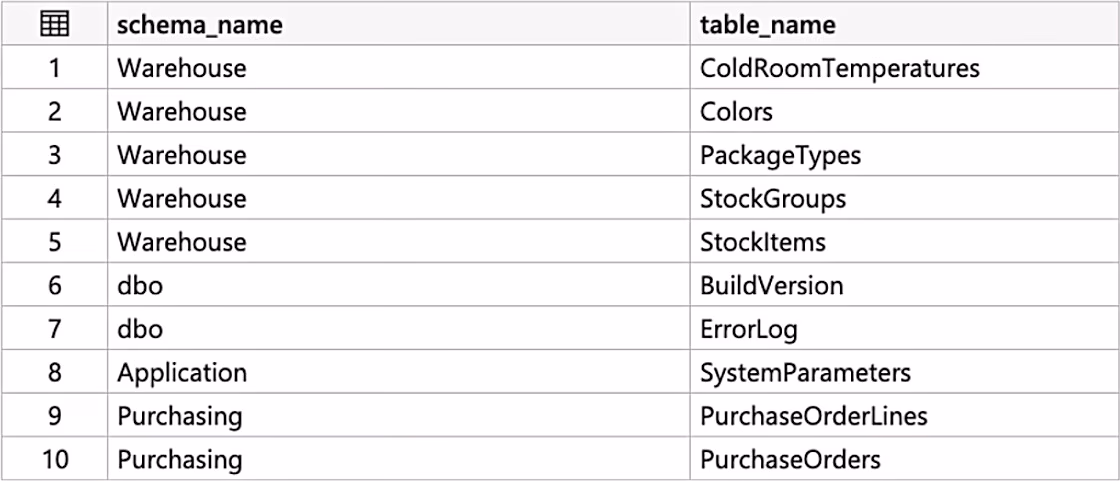Click the Warehouse cell in row 3
The image size is (1120, 481).
point(399,155)
